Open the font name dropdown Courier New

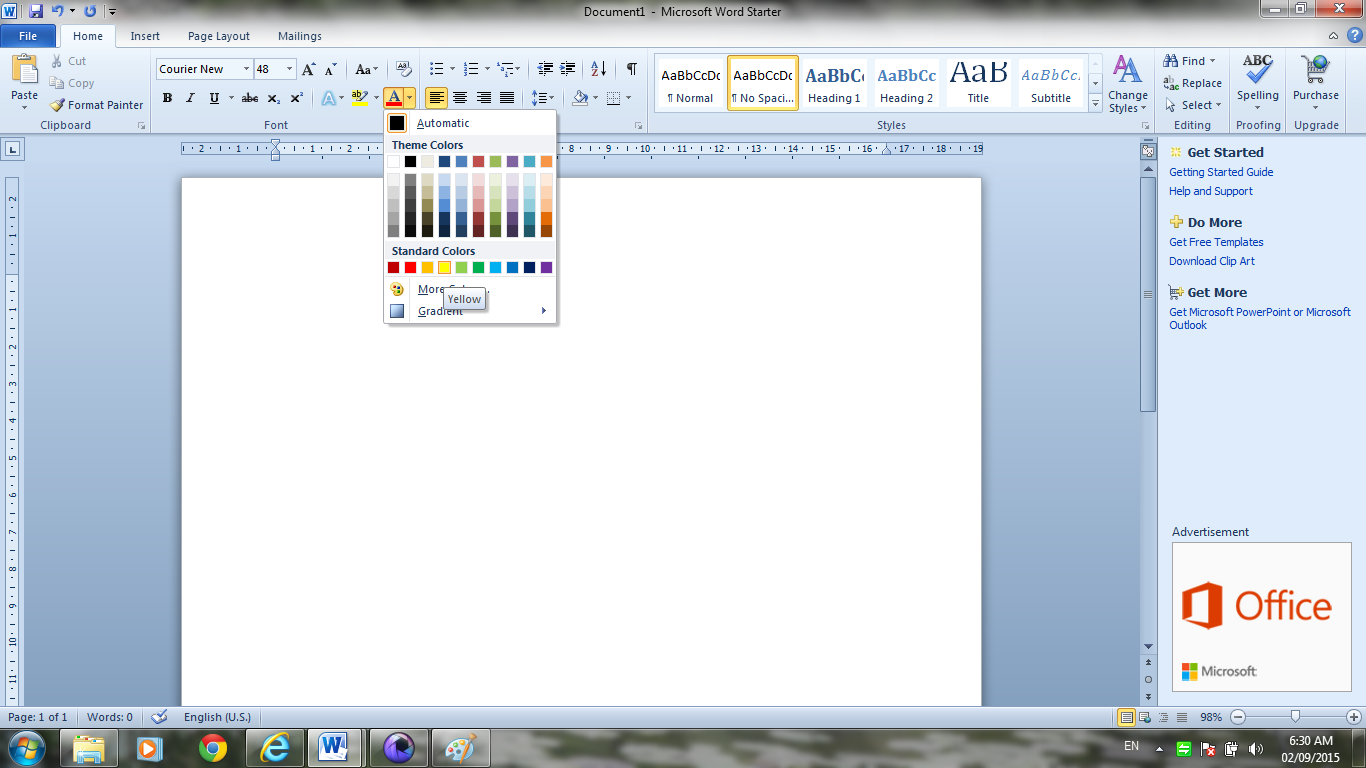(247, 69)
